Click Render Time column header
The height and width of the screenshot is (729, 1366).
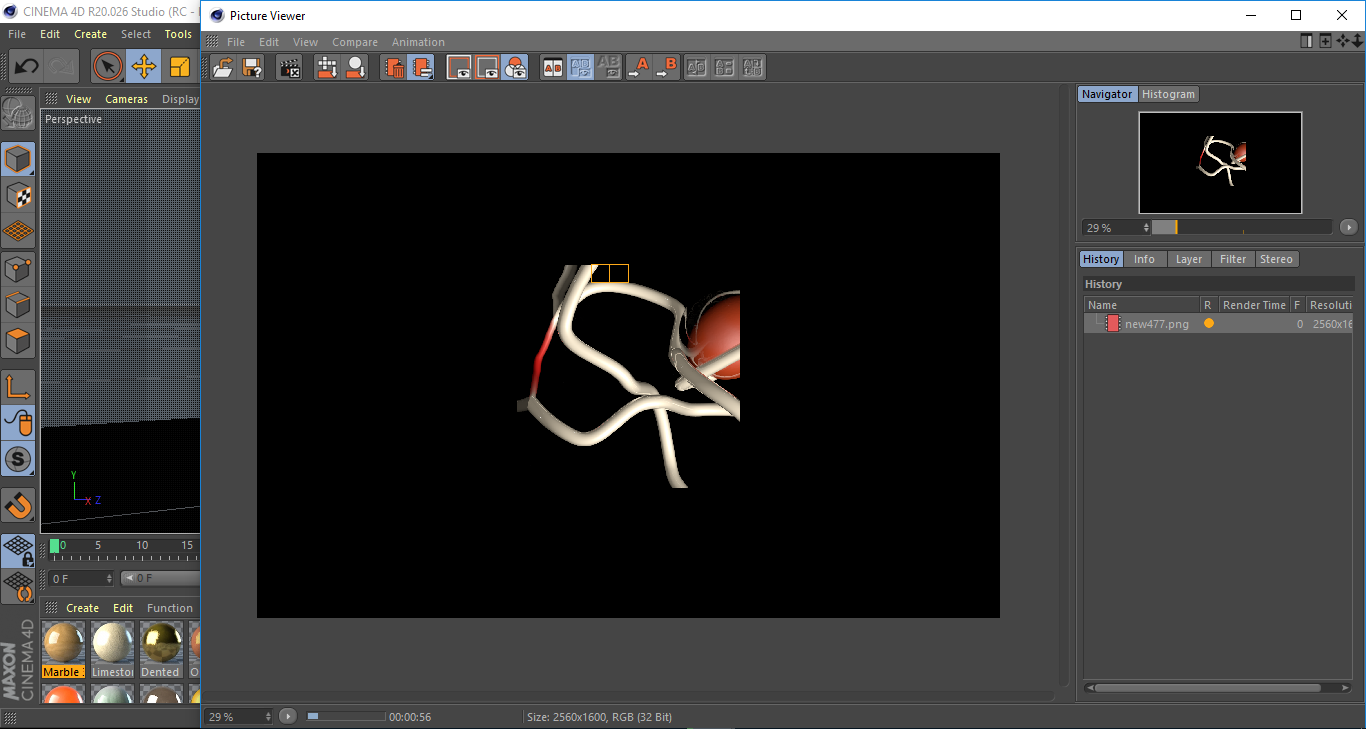(1254, 305)
